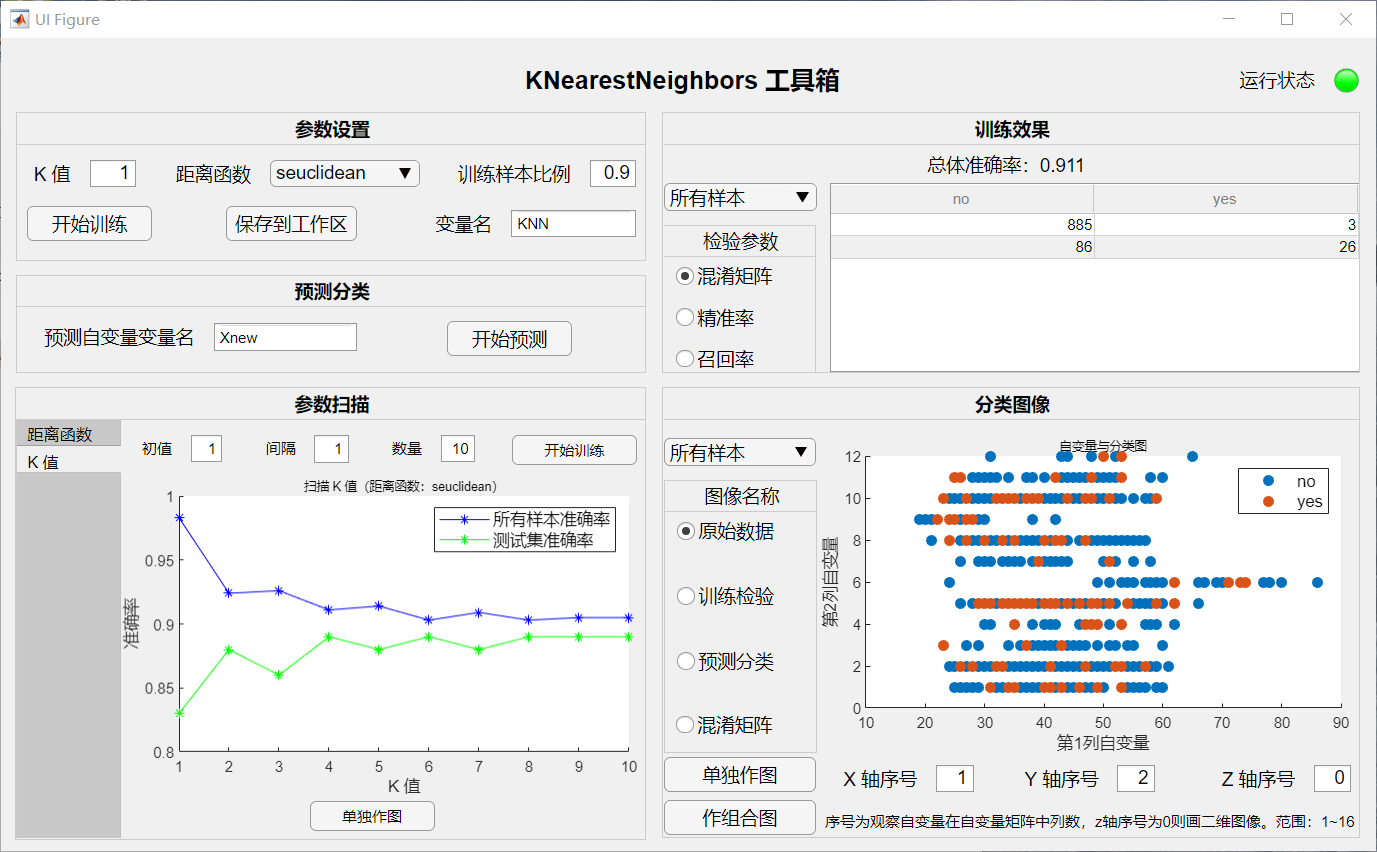Click the 训练样本比例 field showing 0.9
The width and height of the screenshot is (1377, 852).
coord(613,173)
